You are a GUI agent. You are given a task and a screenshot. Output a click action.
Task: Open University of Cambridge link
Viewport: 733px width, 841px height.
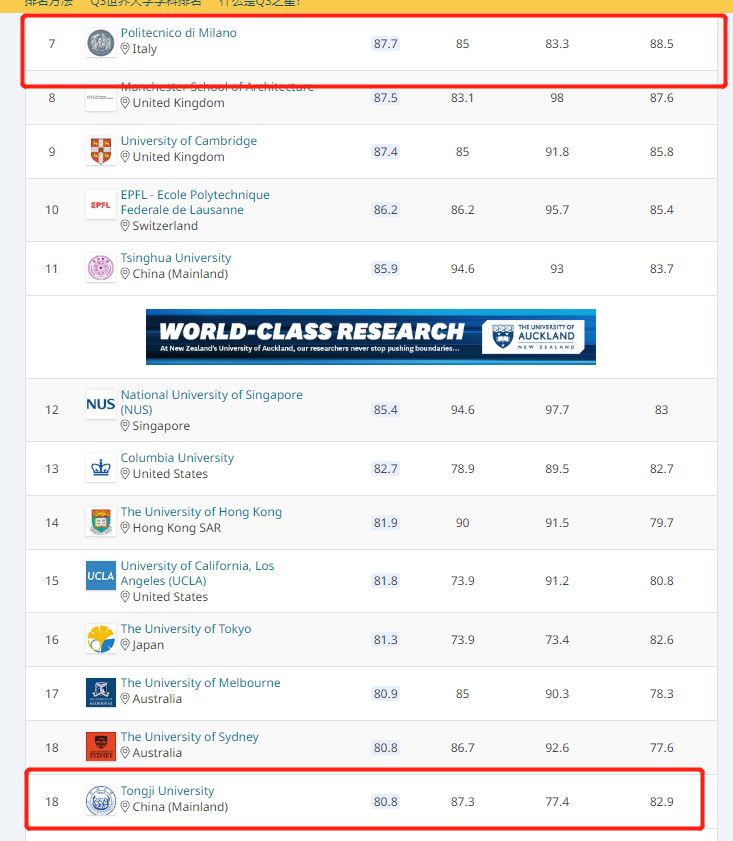point(189,141)
